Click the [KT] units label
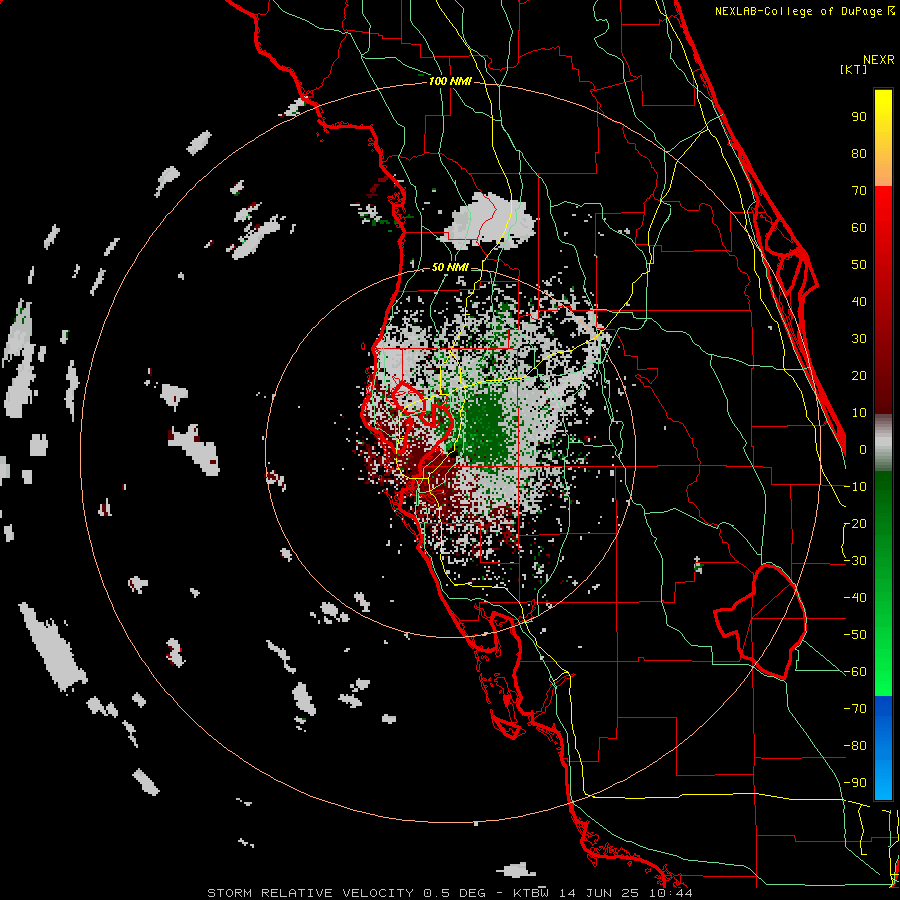Viewport: 900px width, 900px height. coord(854,69)
